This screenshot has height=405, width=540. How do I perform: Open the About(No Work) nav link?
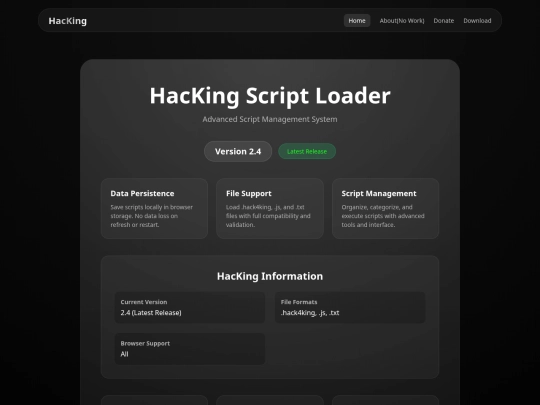(x=402, y=21)
